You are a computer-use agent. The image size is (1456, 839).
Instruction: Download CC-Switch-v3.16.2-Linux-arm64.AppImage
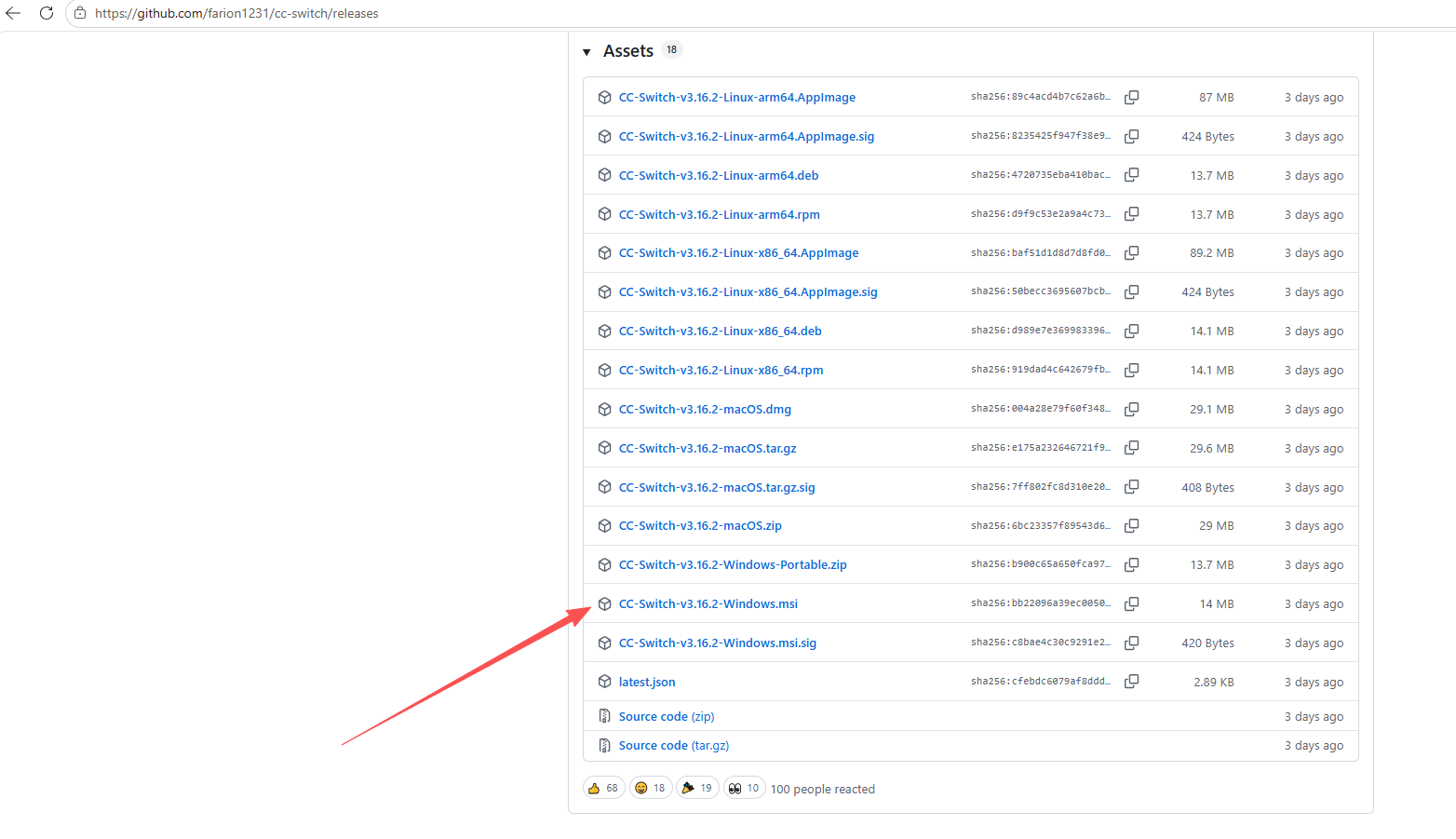tap(737, 98)
